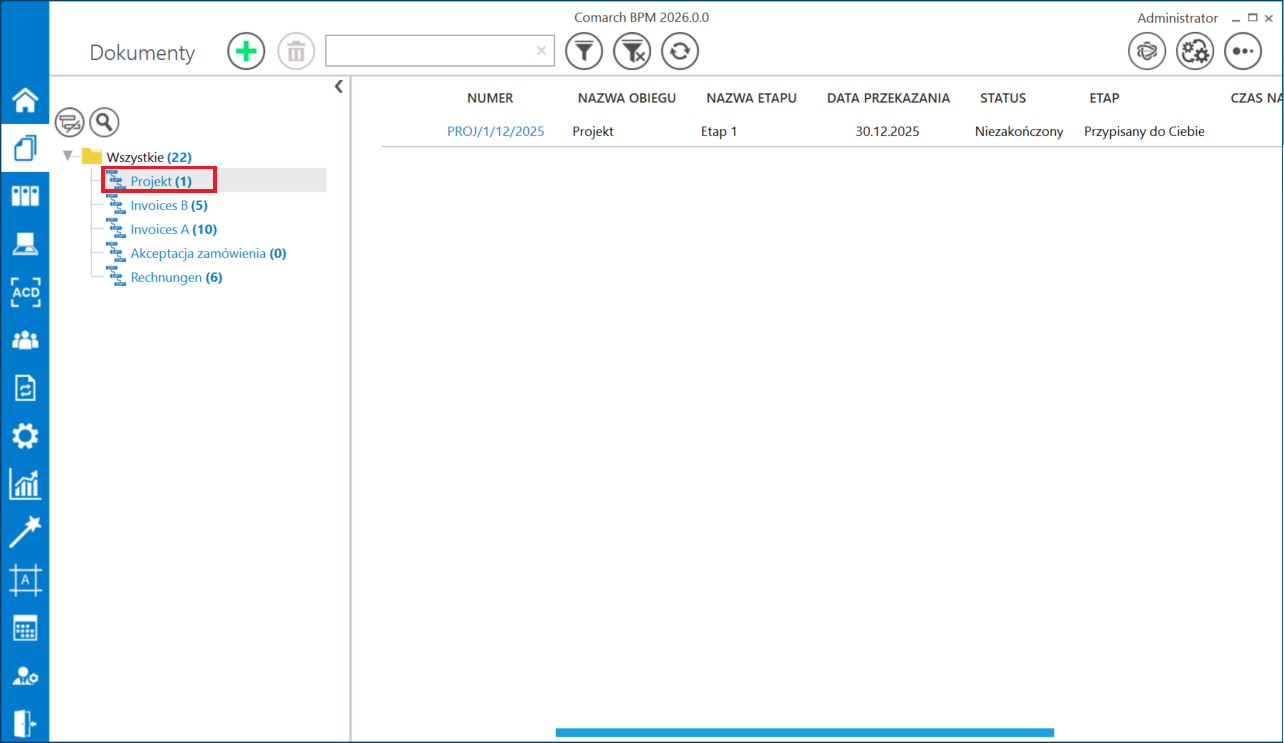1284x743 pixels.
Task: Open the filter funnel icon
Action: pos(584,51)
